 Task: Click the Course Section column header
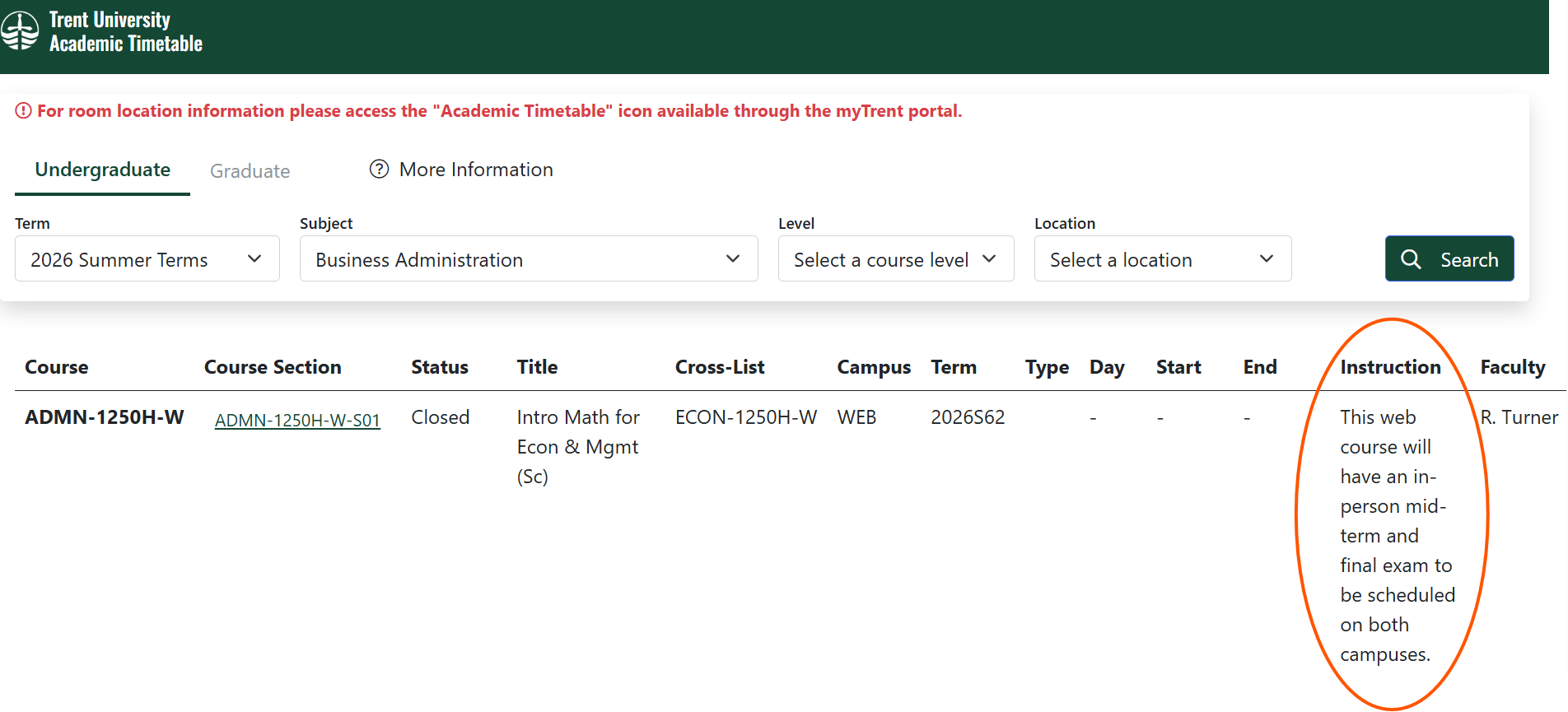[x=273, y=367]
